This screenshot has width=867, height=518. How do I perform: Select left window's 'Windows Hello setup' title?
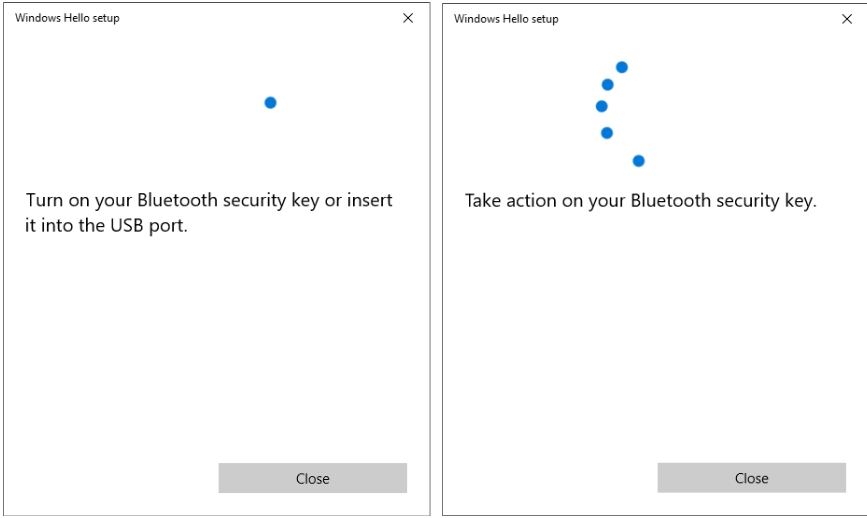pos(67,19)
